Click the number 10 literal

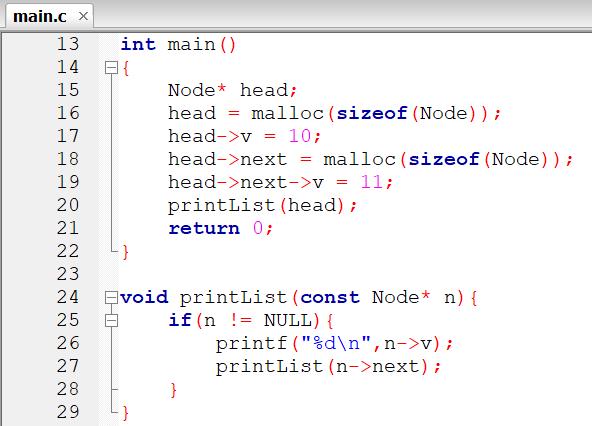[x=300, y=136]
